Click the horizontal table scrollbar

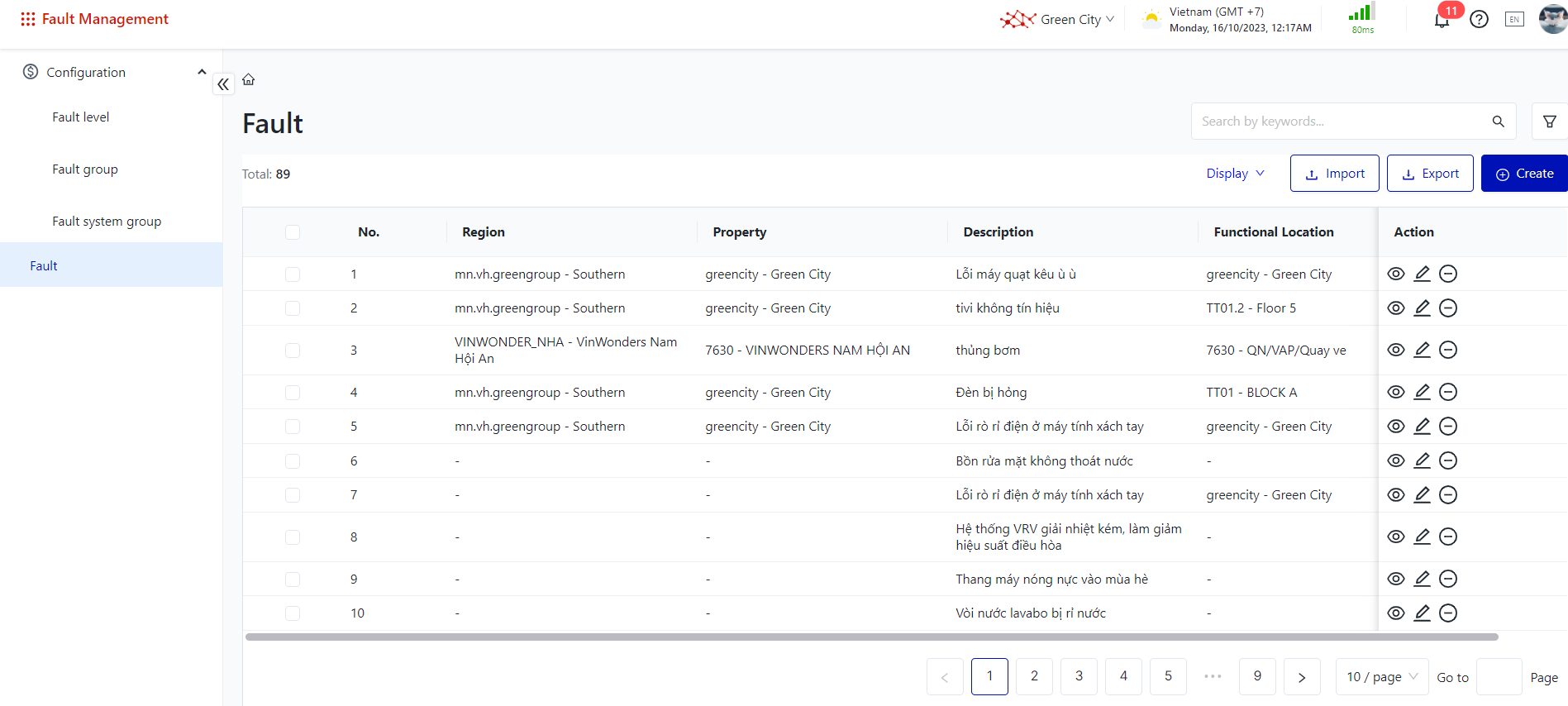(871, 637)
